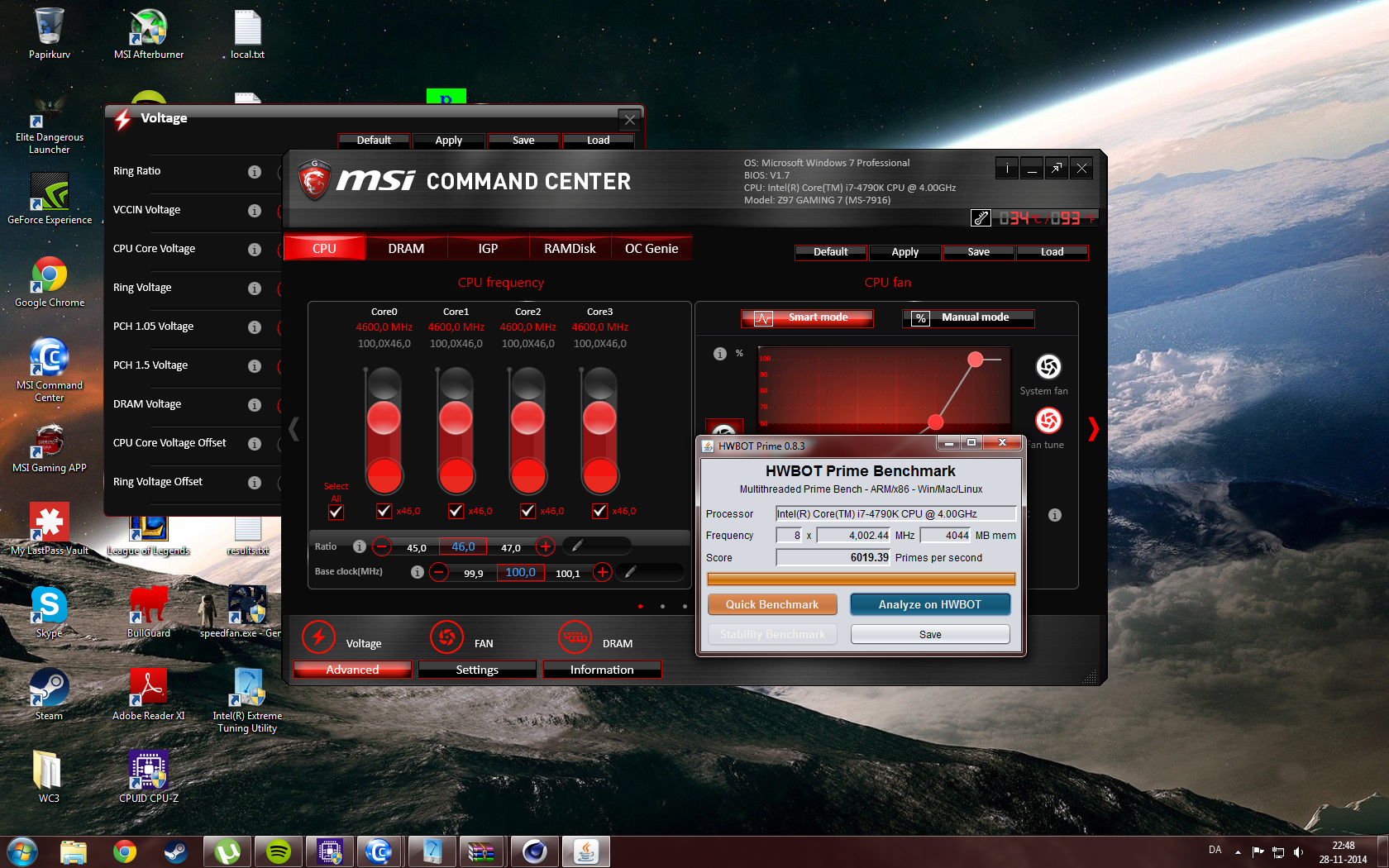Decrease Base clock with minus button

pyautogui.click(x=439, y=572)
